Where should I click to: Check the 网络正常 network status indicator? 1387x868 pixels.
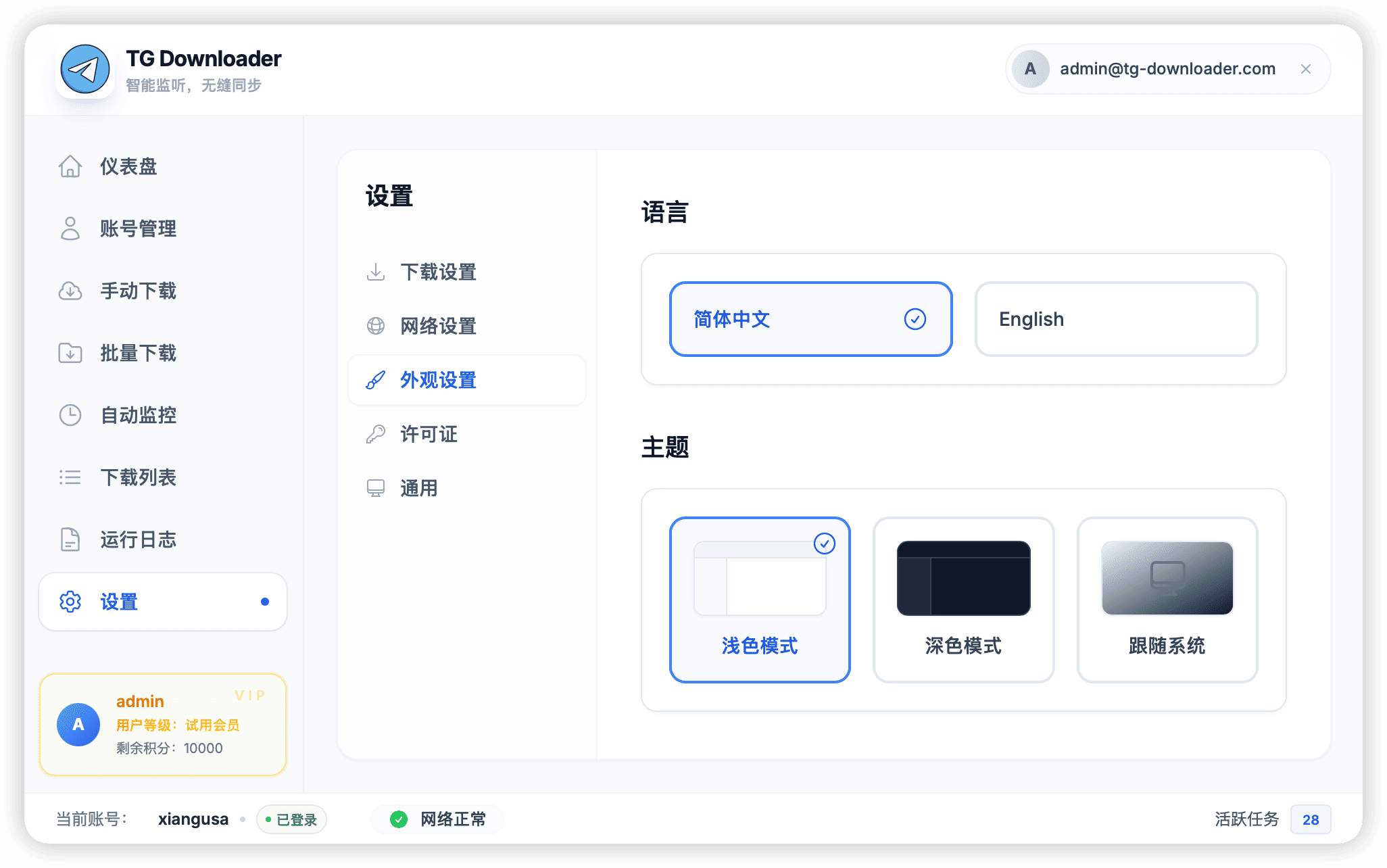437,819
